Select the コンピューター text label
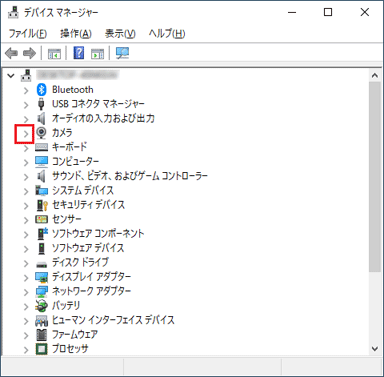Image resolution: width=384 pixels, height=377 pixels. coord(75,162)
